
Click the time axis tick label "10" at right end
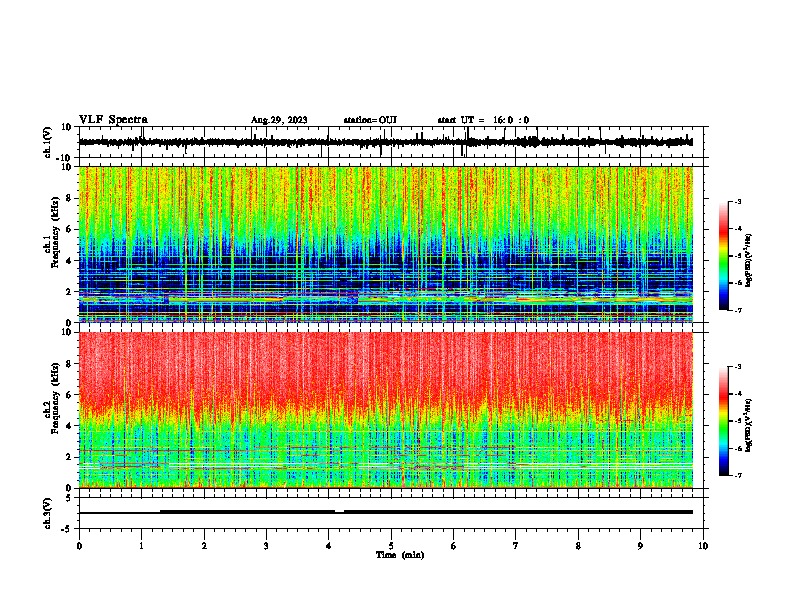tap(703, 546)
